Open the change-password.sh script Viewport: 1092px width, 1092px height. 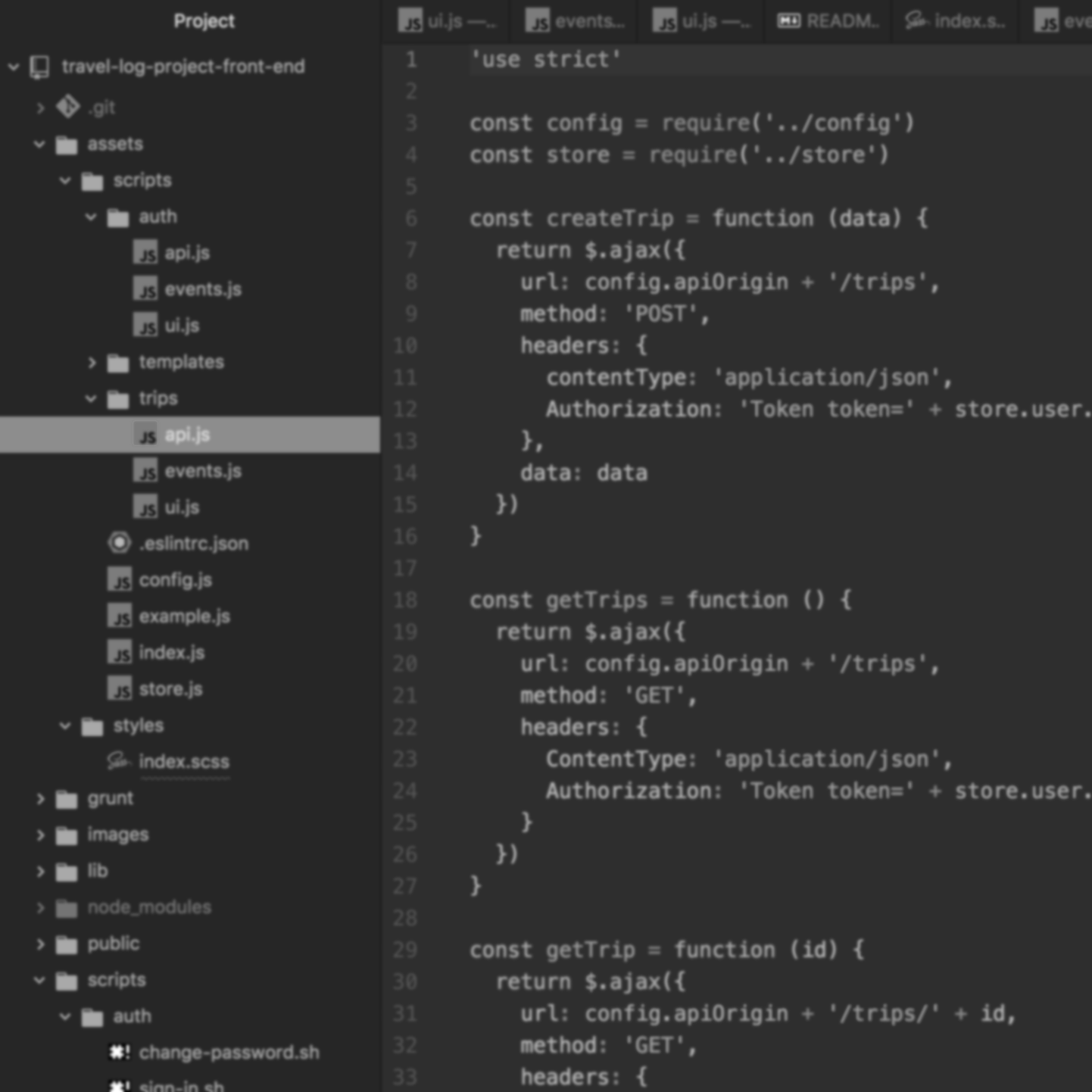tap(229, 1053)
